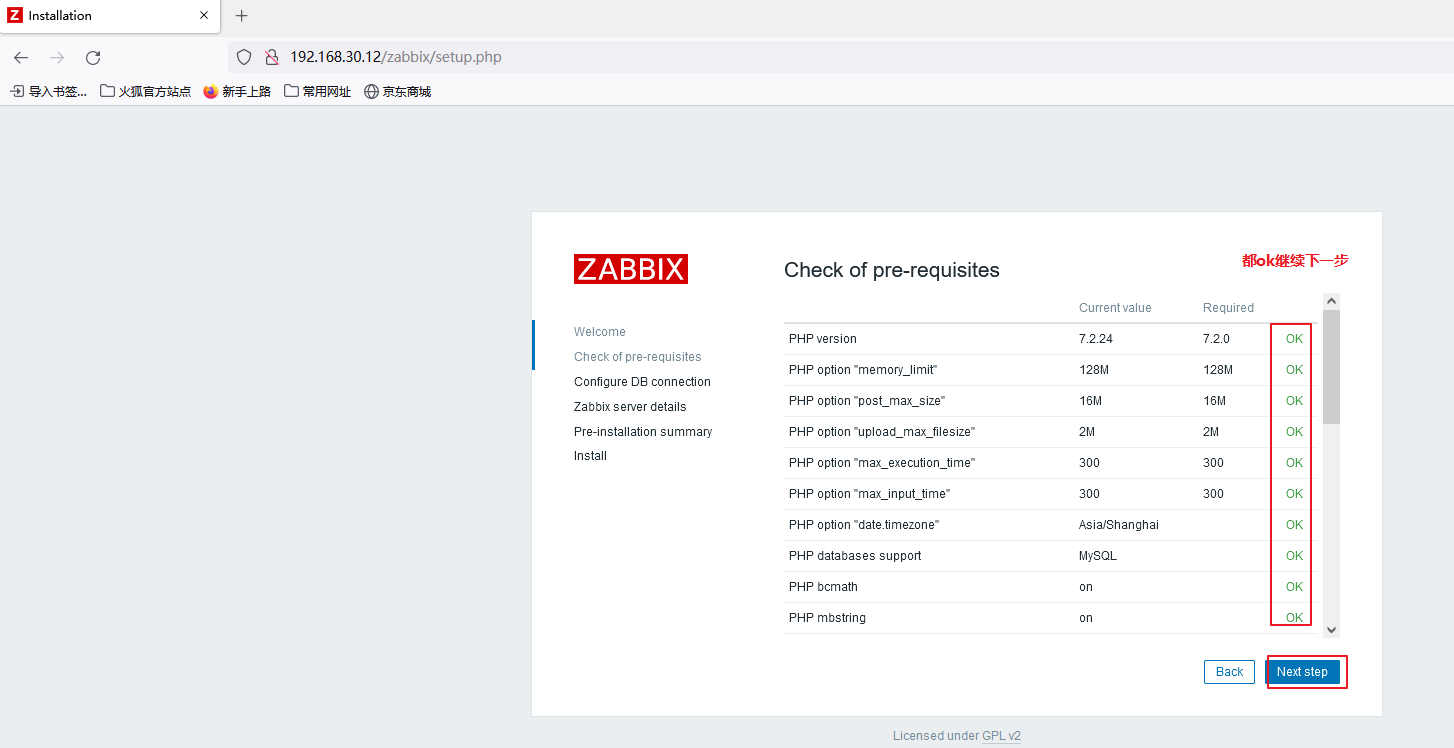Click the scroll up arrow of the requirements list

[1331, 300]
